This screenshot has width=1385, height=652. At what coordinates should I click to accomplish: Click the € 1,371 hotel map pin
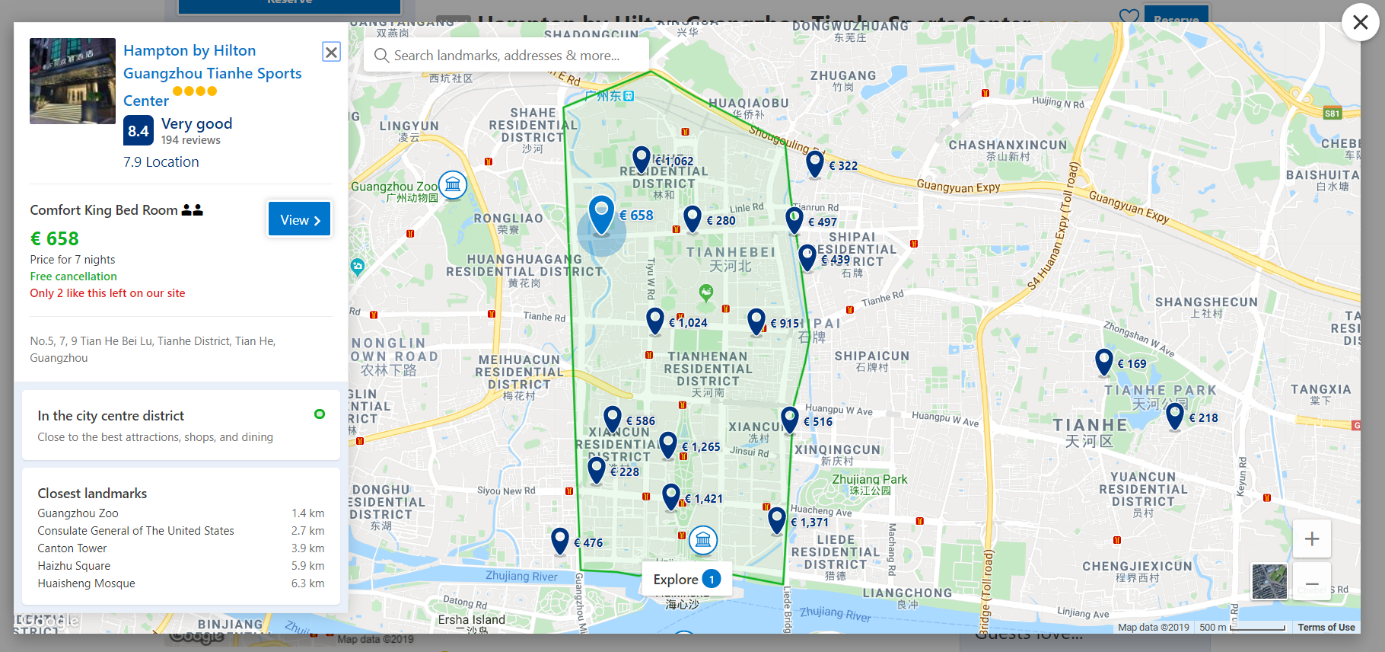coord(777,520)
